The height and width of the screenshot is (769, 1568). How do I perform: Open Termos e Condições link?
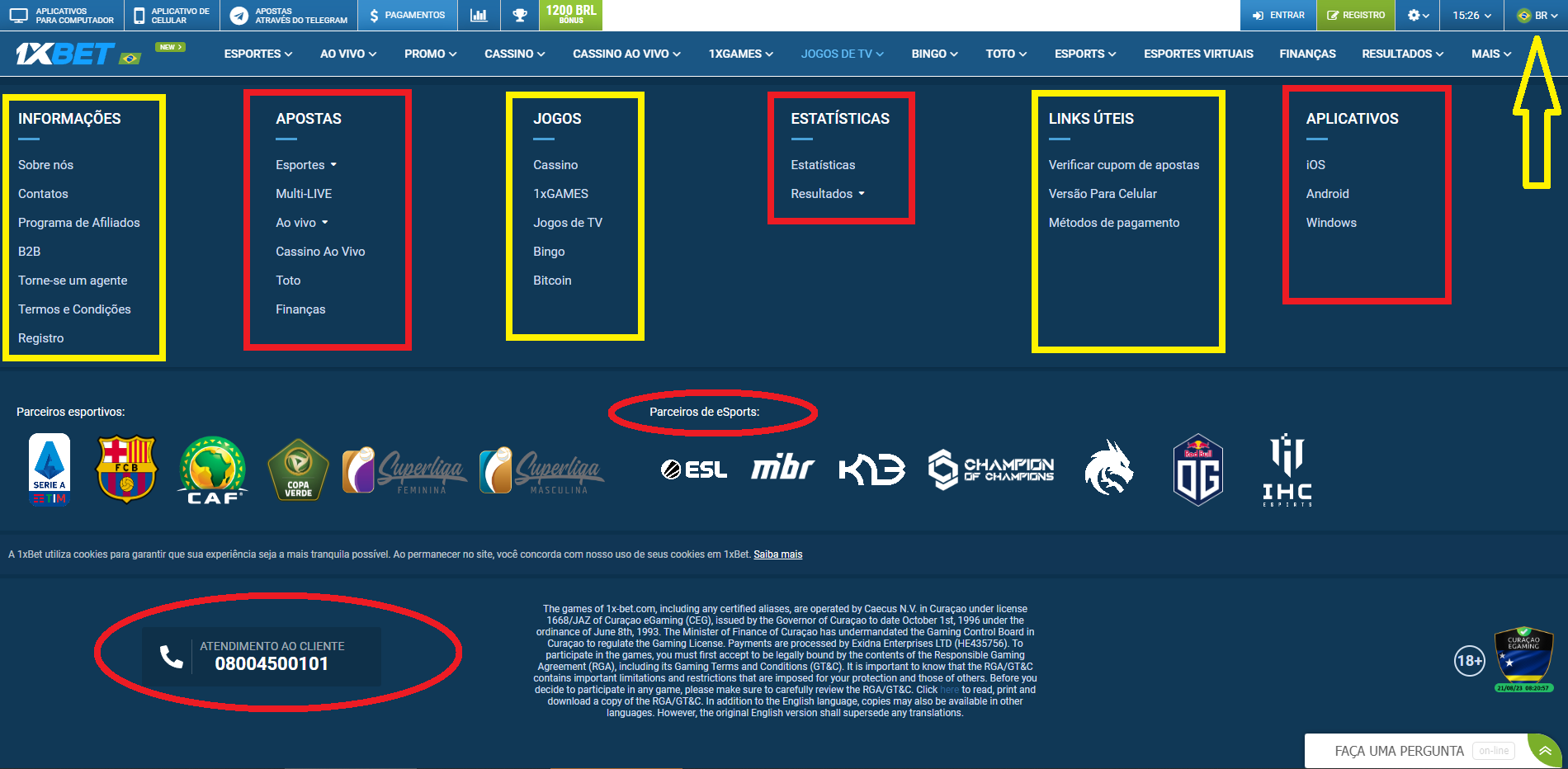(74, 309)
